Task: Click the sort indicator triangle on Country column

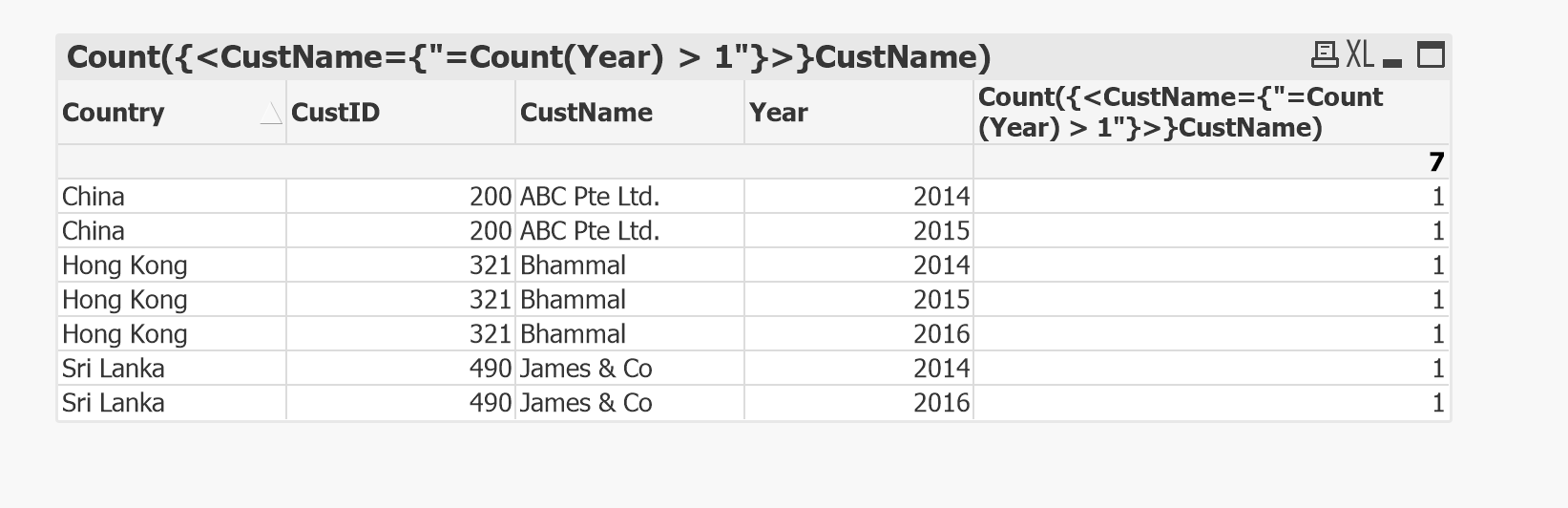Action: pyautogui.click(x=271, y=115)
